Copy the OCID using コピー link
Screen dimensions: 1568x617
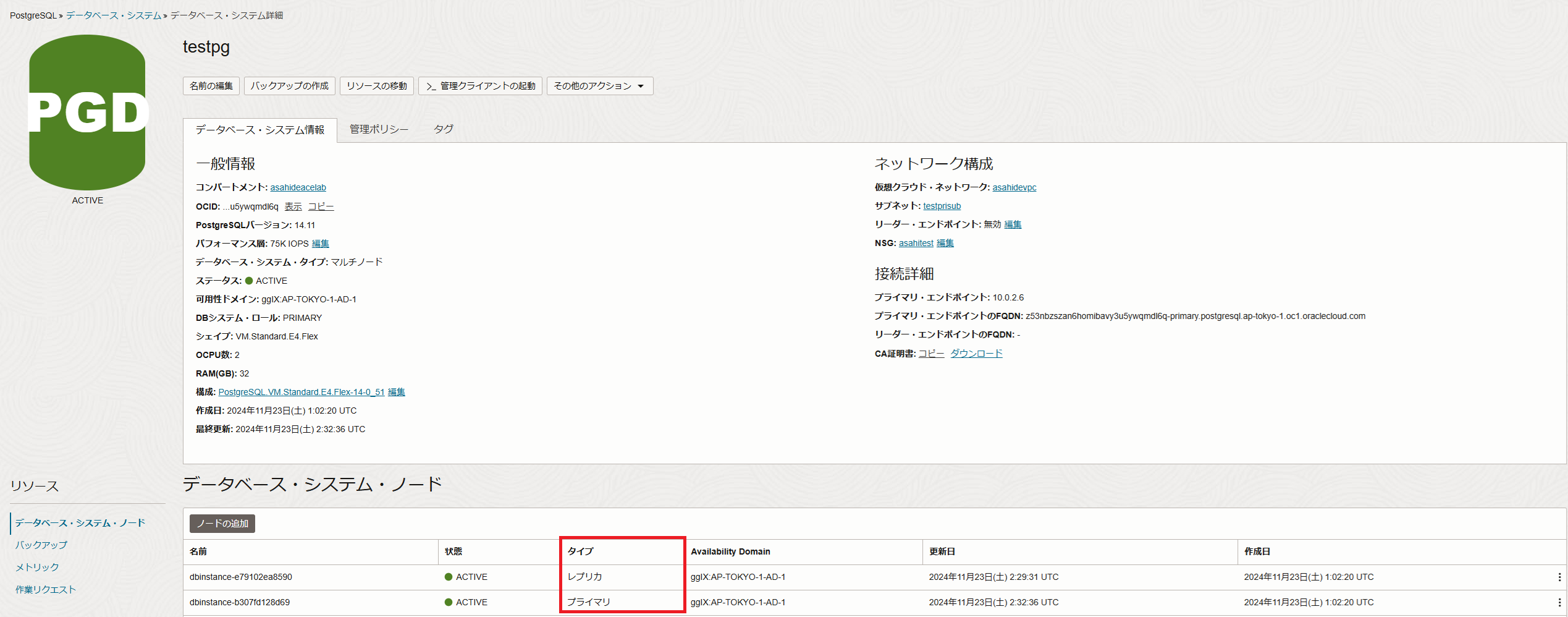321,206
